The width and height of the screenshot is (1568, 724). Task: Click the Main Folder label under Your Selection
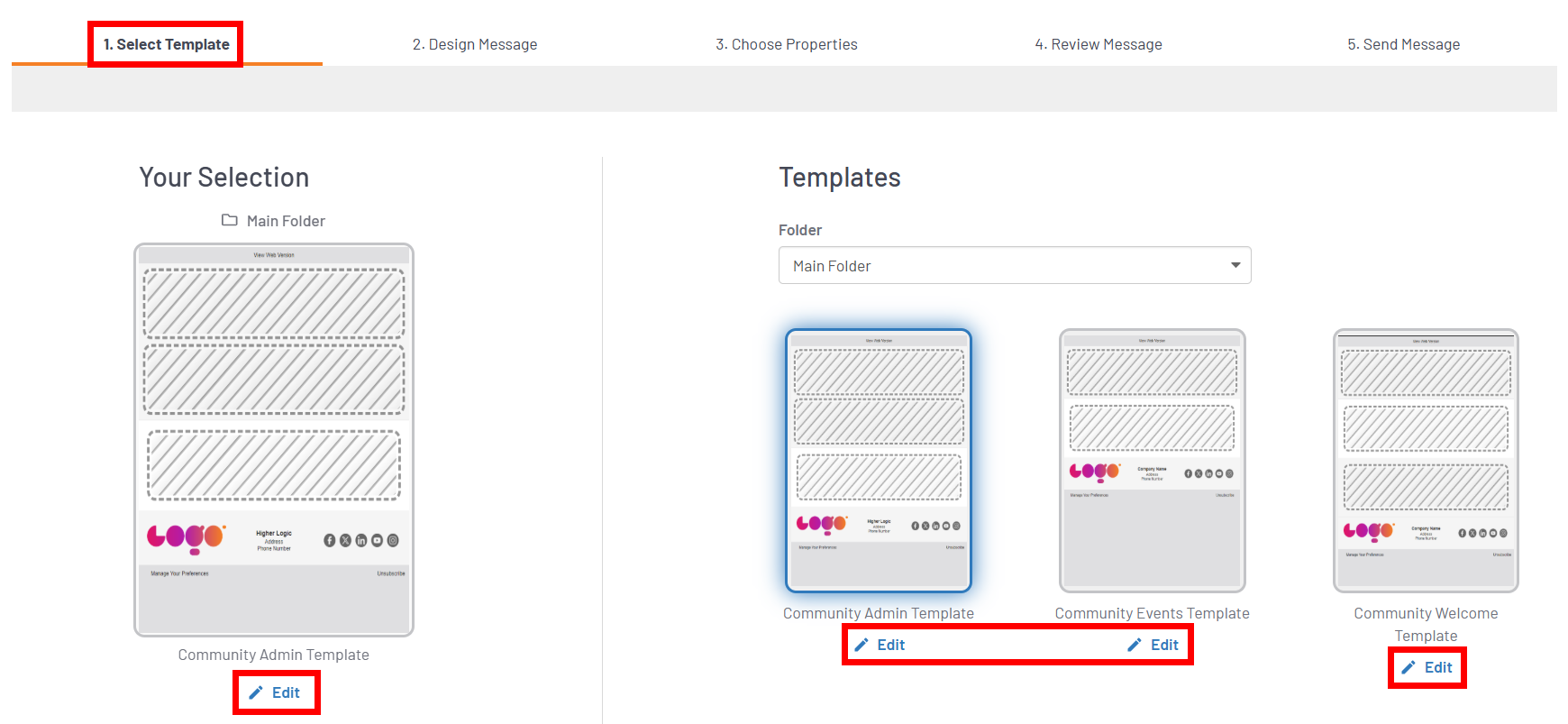286,221
